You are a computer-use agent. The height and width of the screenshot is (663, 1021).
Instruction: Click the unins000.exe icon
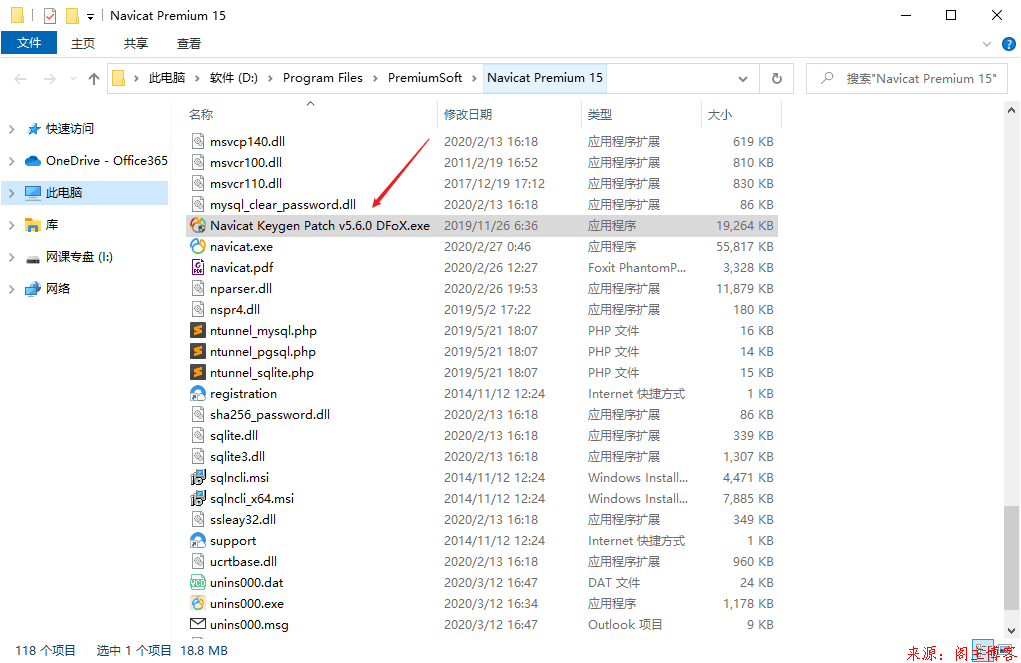click(198, 603)
